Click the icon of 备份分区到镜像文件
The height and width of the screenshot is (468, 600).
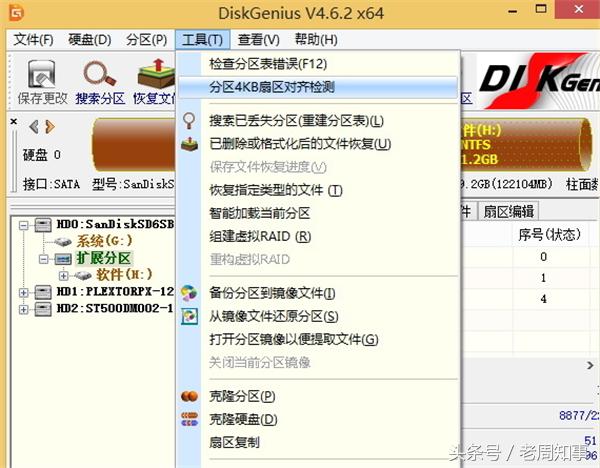[189, 294]
